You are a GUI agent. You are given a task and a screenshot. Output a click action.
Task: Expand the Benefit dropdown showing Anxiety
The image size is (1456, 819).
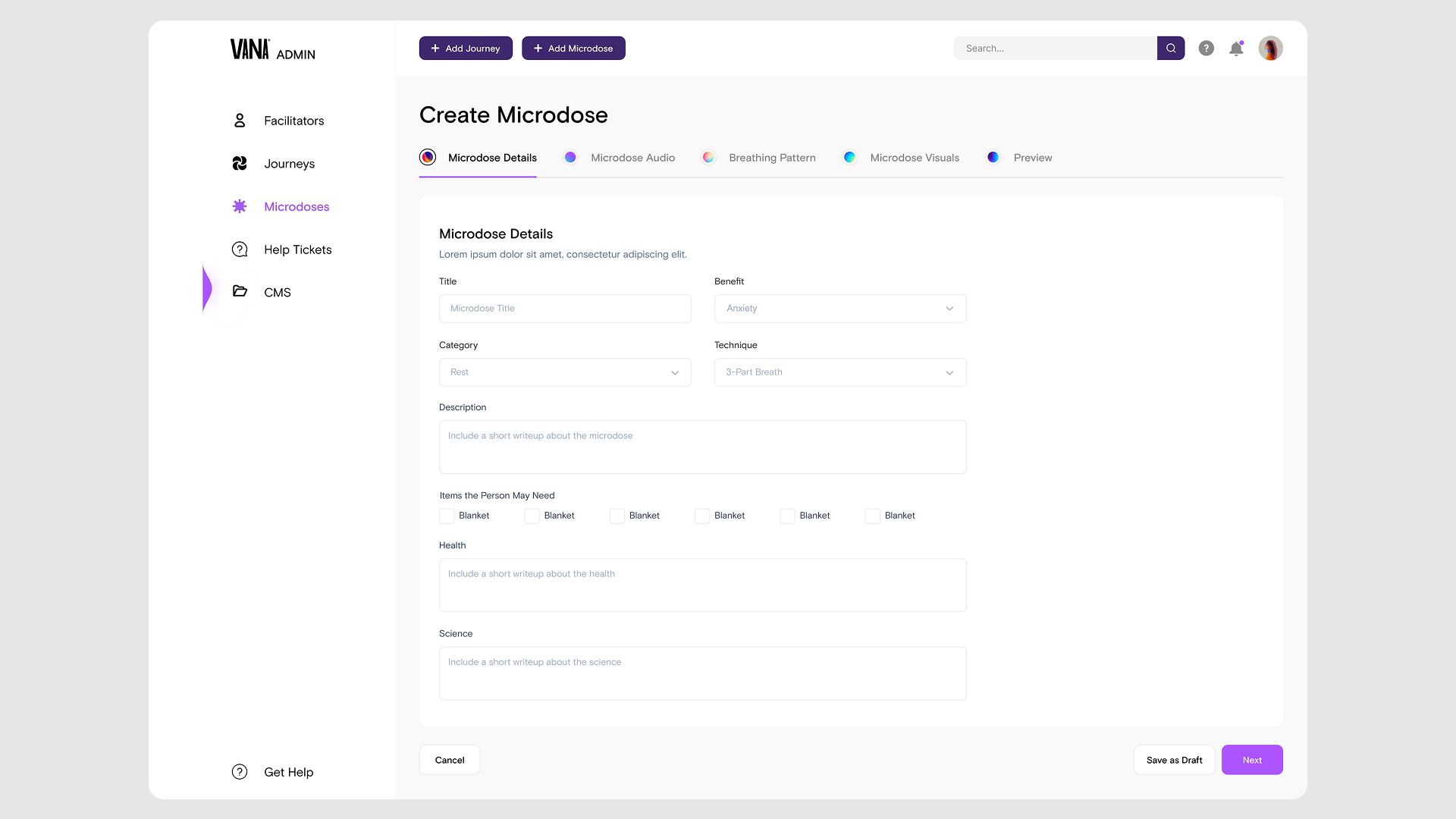pos(840,309)
